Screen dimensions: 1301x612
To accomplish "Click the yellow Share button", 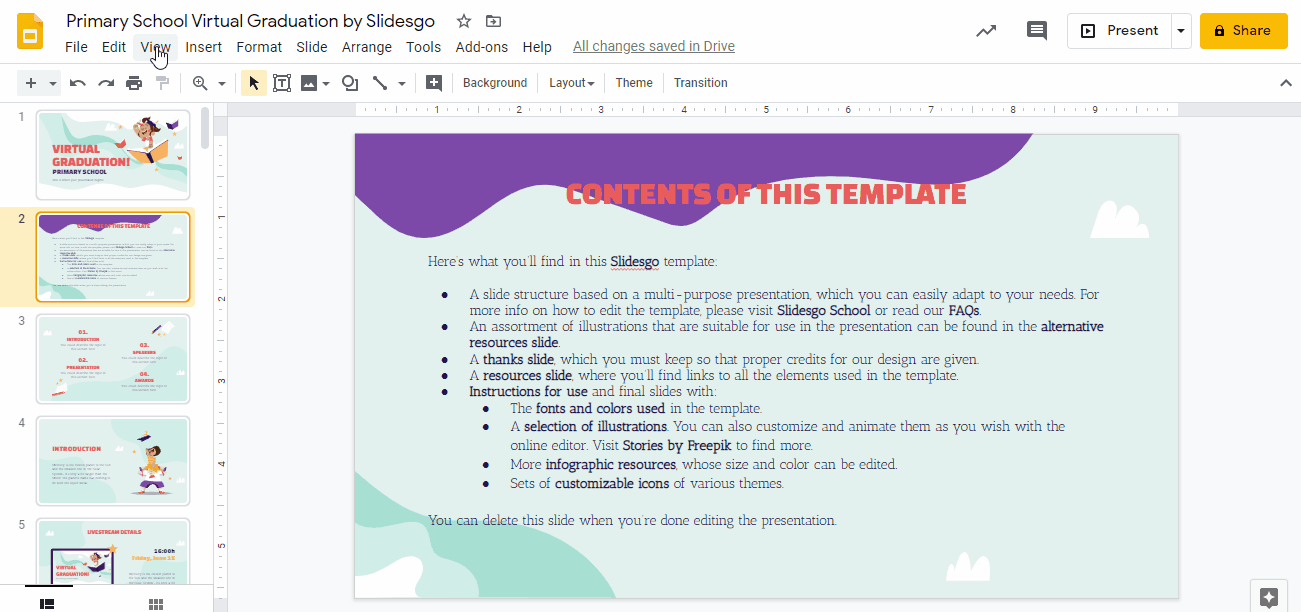I will coord(1243,31).
